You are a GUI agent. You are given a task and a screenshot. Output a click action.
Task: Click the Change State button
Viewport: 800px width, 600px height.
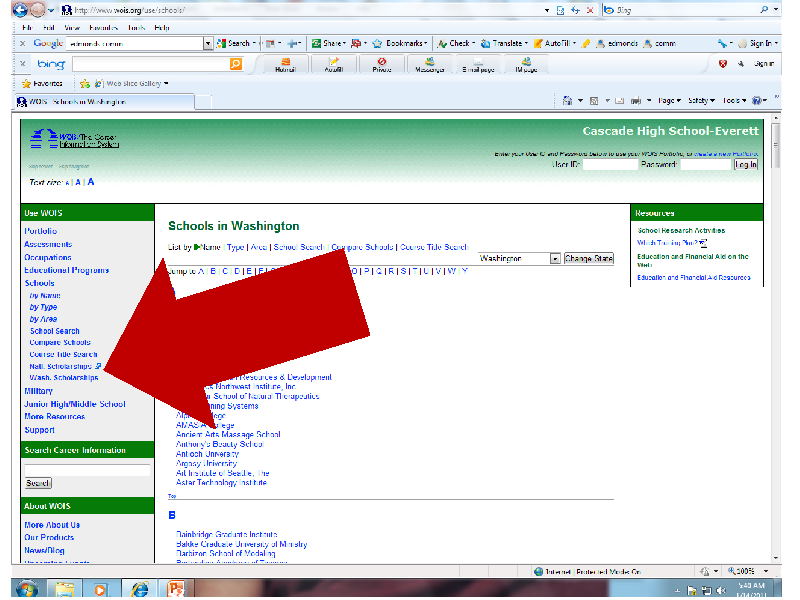[x=589, y=259]
